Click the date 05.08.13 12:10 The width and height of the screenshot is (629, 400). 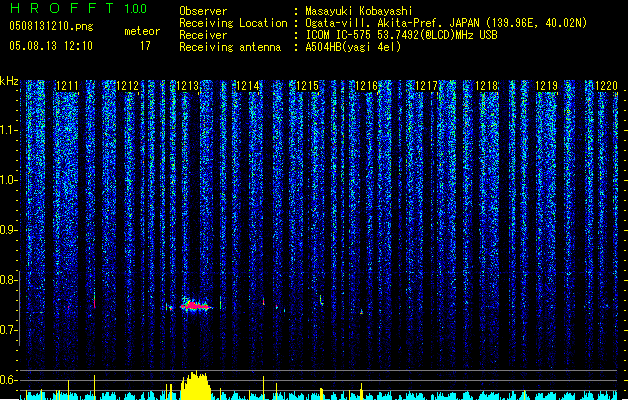click(51, 46)
